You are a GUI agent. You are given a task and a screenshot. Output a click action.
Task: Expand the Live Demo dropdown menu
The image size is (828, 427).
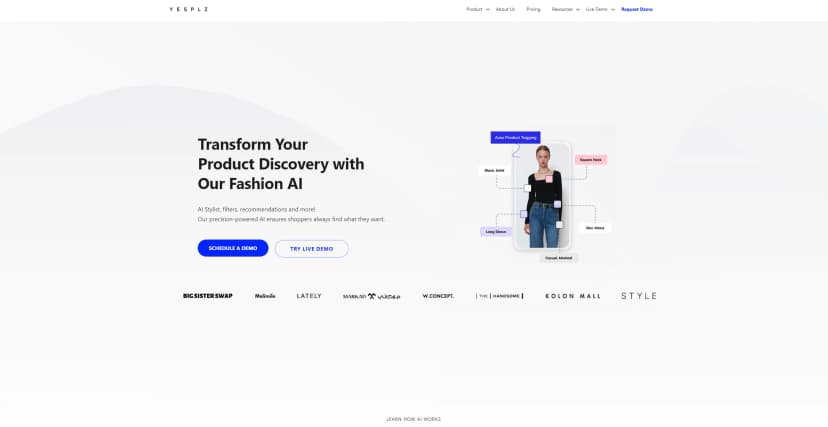coord(600,10)
